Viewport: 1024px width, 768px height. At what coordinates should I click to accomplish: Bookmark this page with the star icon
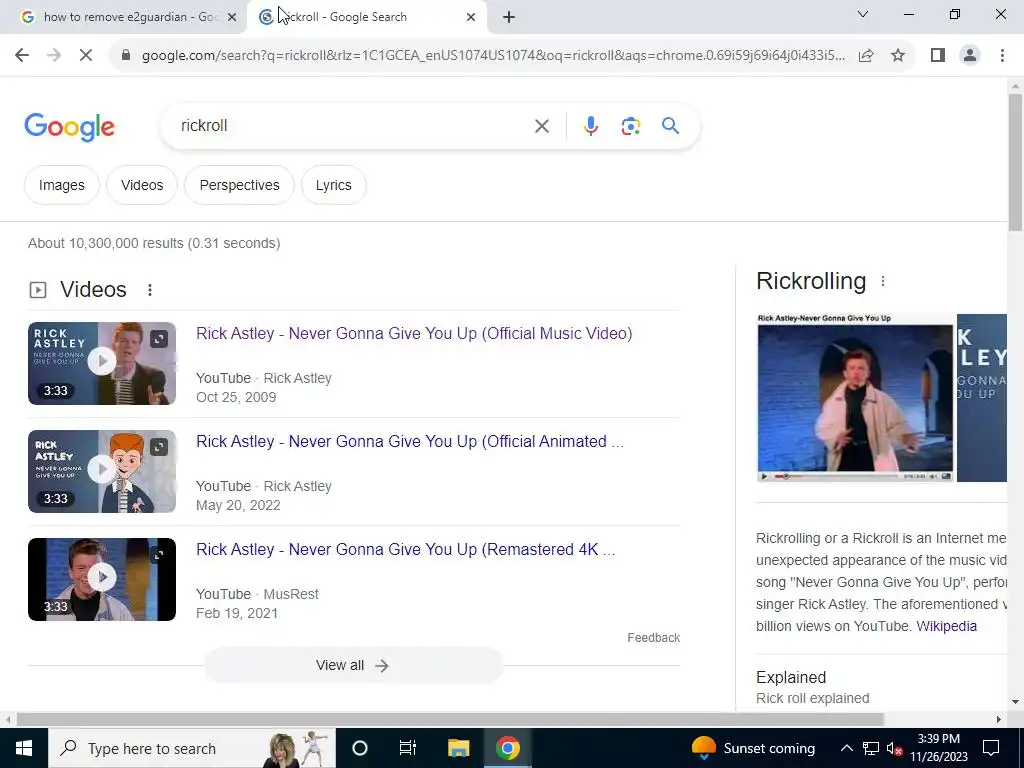pyautogui.click(x=898, y=56)
